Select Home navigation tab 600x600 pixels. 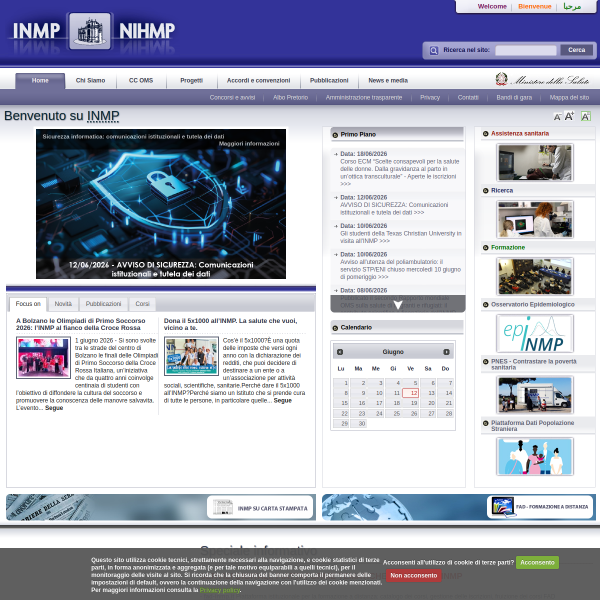click(40, 81)
